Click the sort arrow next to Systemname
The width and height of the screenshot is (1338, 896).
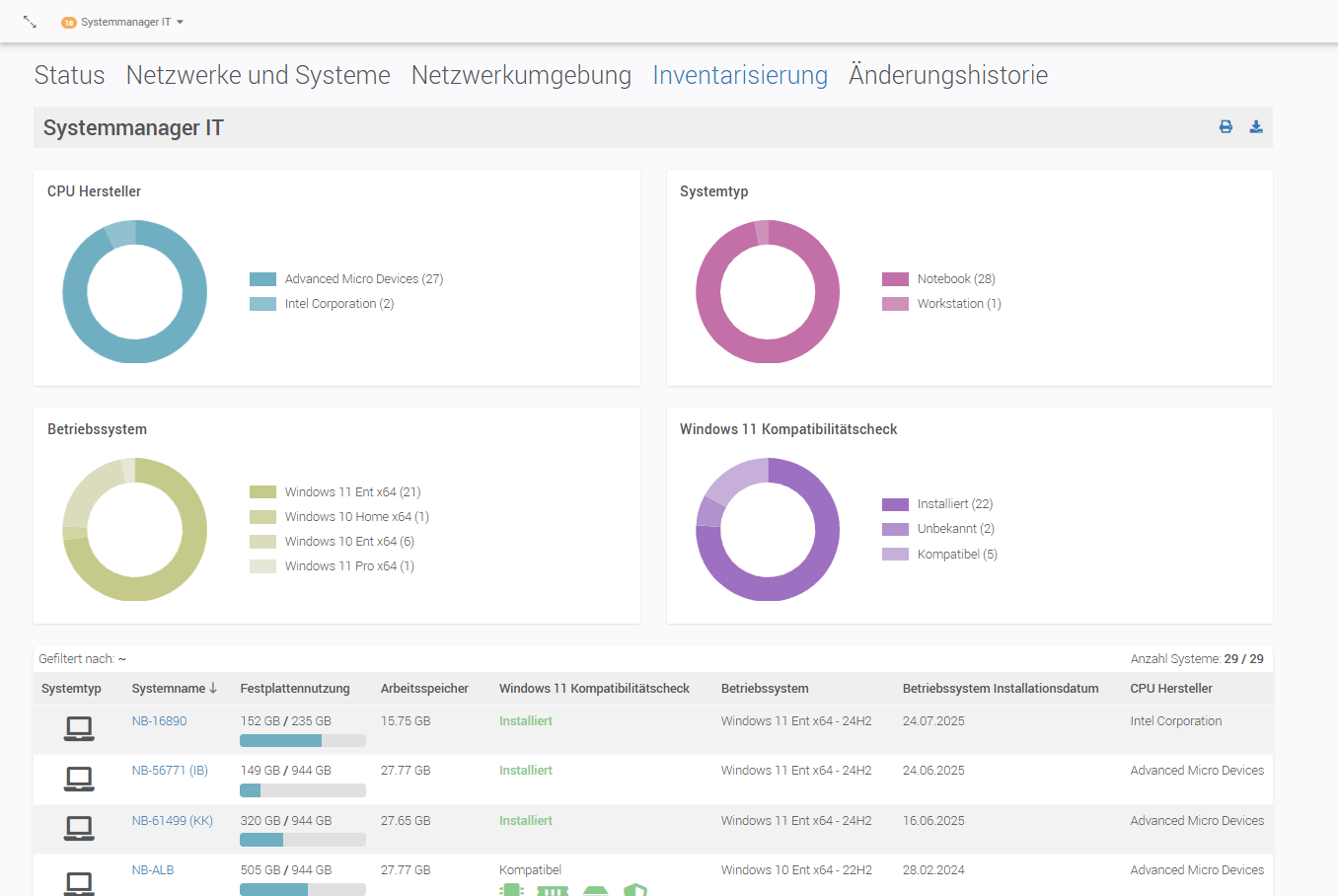pos(213,688)
